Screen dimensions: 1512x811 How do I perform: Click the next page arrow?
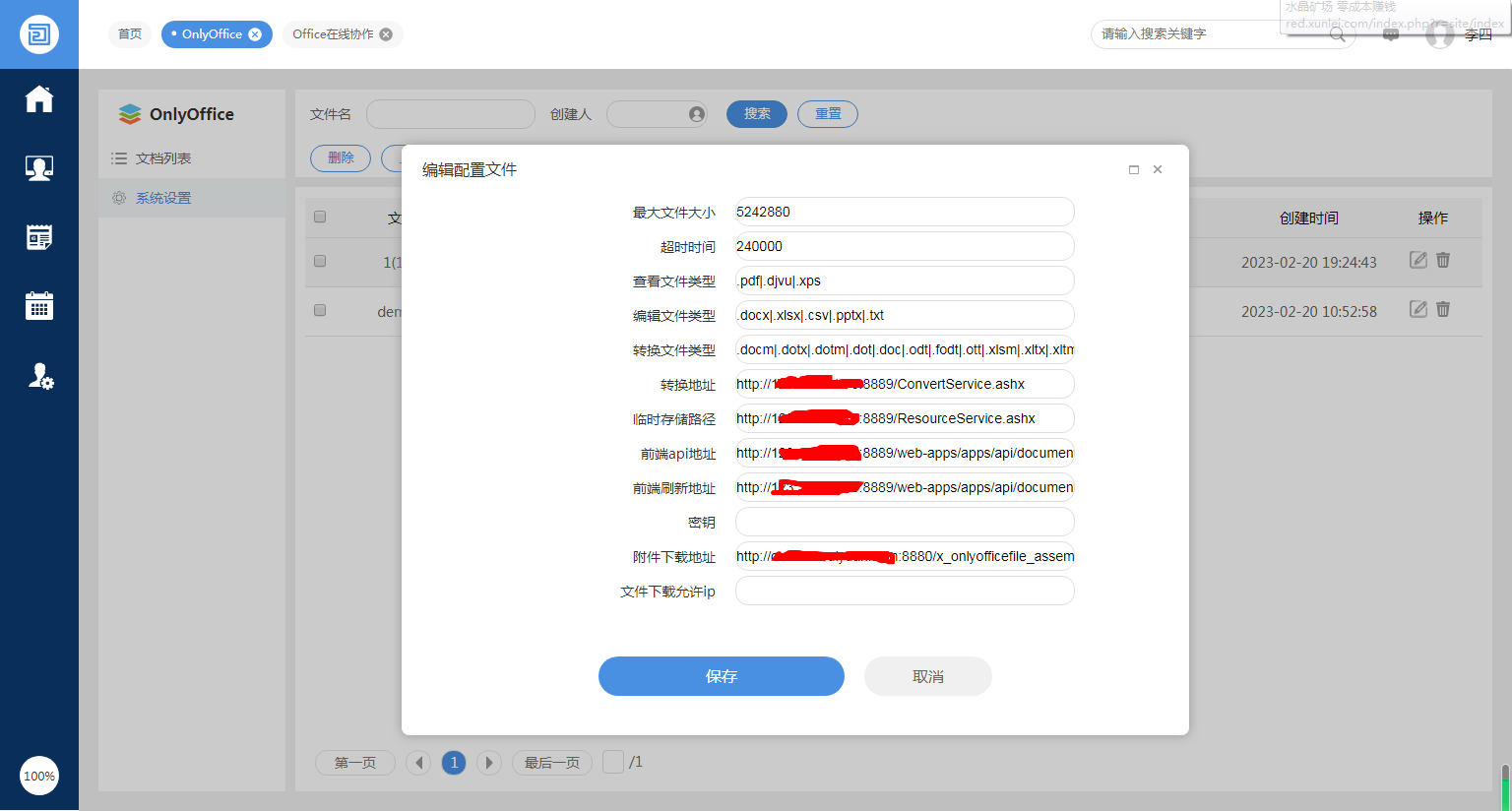pos(489,763)
